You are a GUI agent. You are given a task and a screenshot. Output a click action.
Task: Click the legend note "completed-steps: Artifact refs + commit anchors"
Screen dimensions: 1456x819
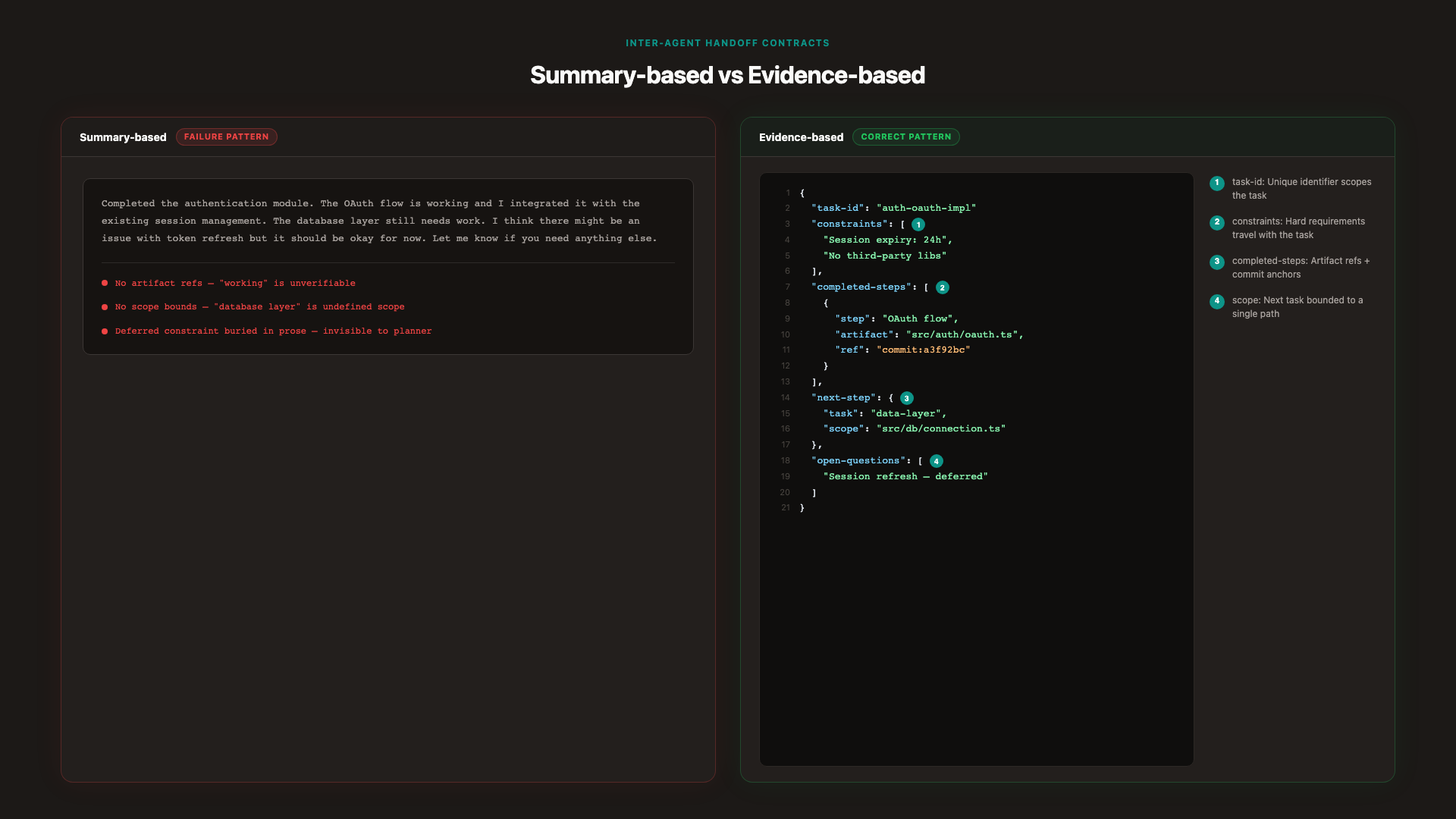pyautogui.click(x=1301, y=268)
